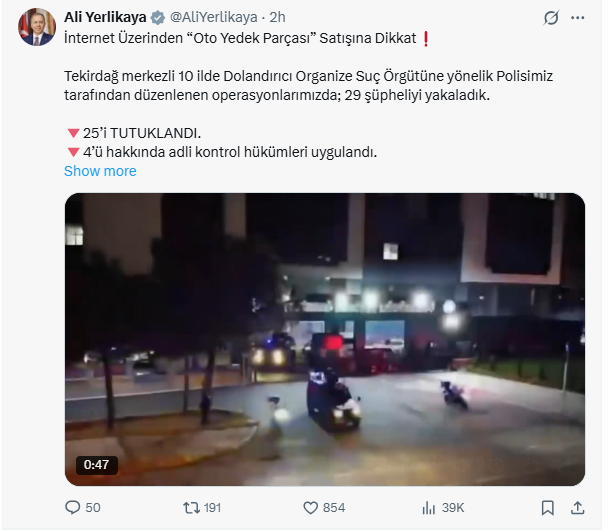Viewport: 609px width, 530px height.
Task: Bookmark this post
Action: point(548,508)
